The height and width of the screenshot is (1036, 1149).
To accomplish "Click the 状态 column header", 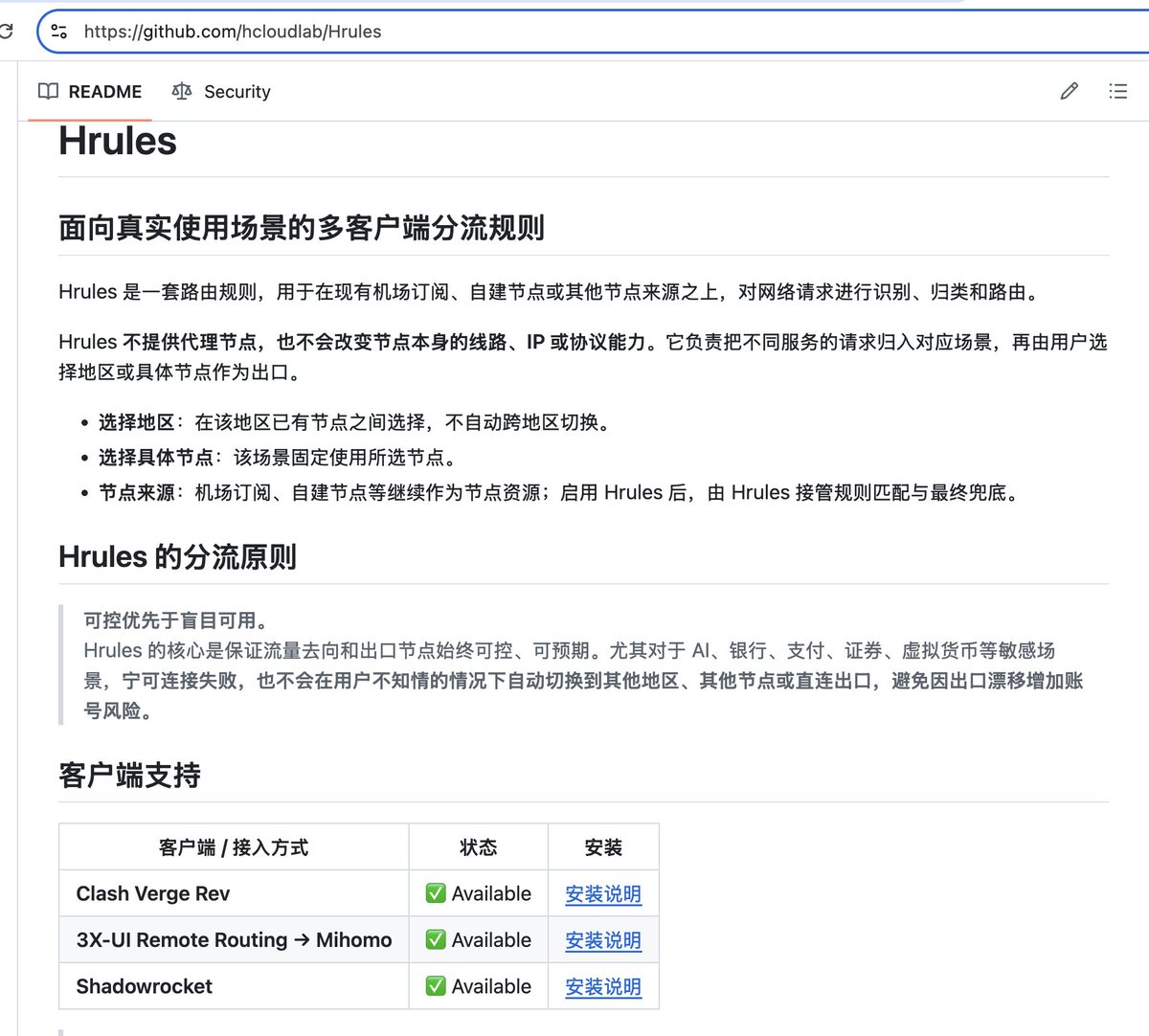I will [479, 847].
